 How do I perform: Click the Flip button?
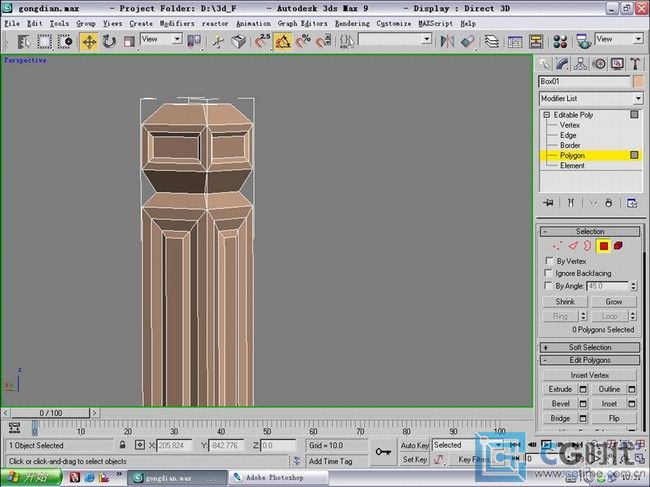(x=614, y=418)
